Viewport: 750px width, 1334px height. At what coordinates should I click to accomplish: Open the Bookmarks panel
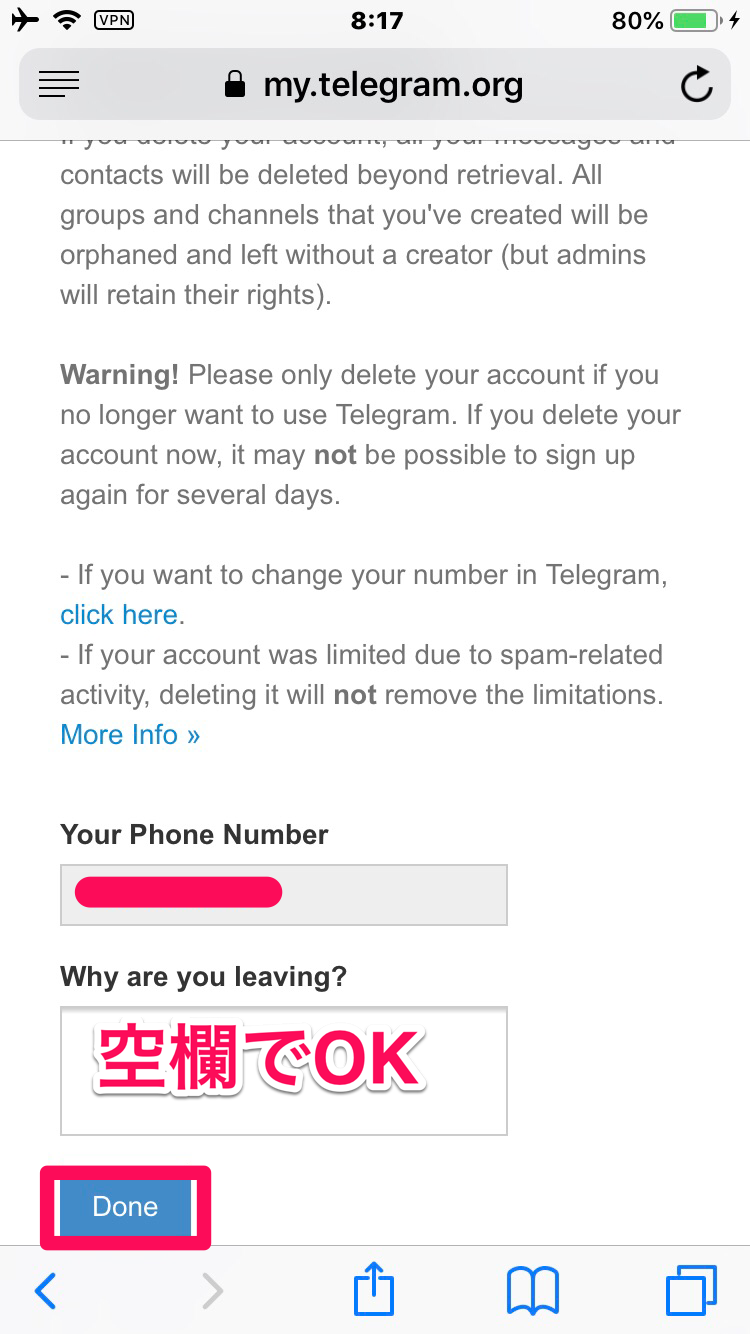click(532, 1290)
